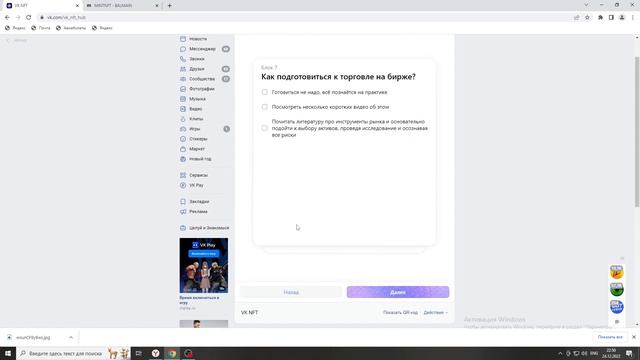The width and height of the screenshot is (640, 360).
Task: Open the Windows Start menu
Action: (x=8, y=353)
